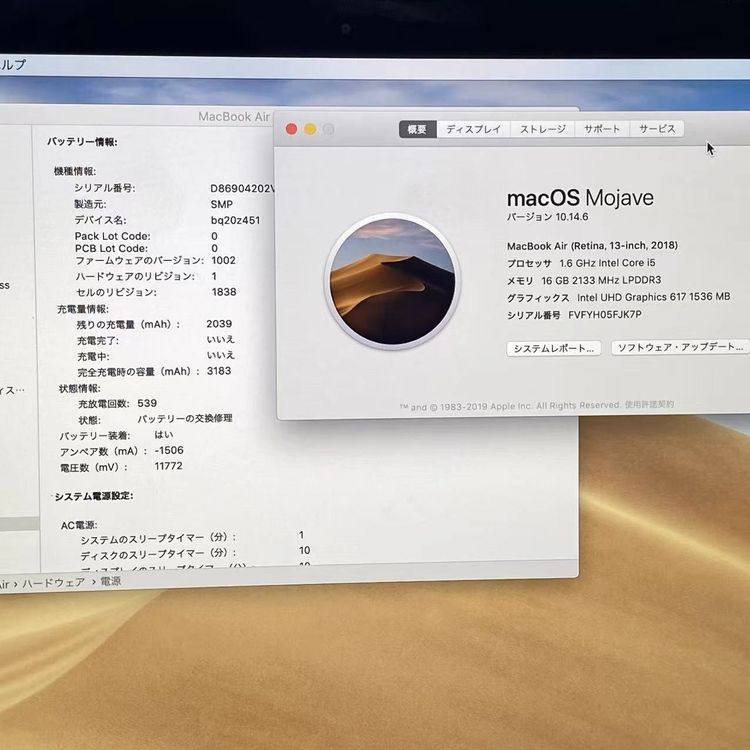Select firmware version value 1002
The width and height of the screenshot is (750, 750).
[223, 260]
